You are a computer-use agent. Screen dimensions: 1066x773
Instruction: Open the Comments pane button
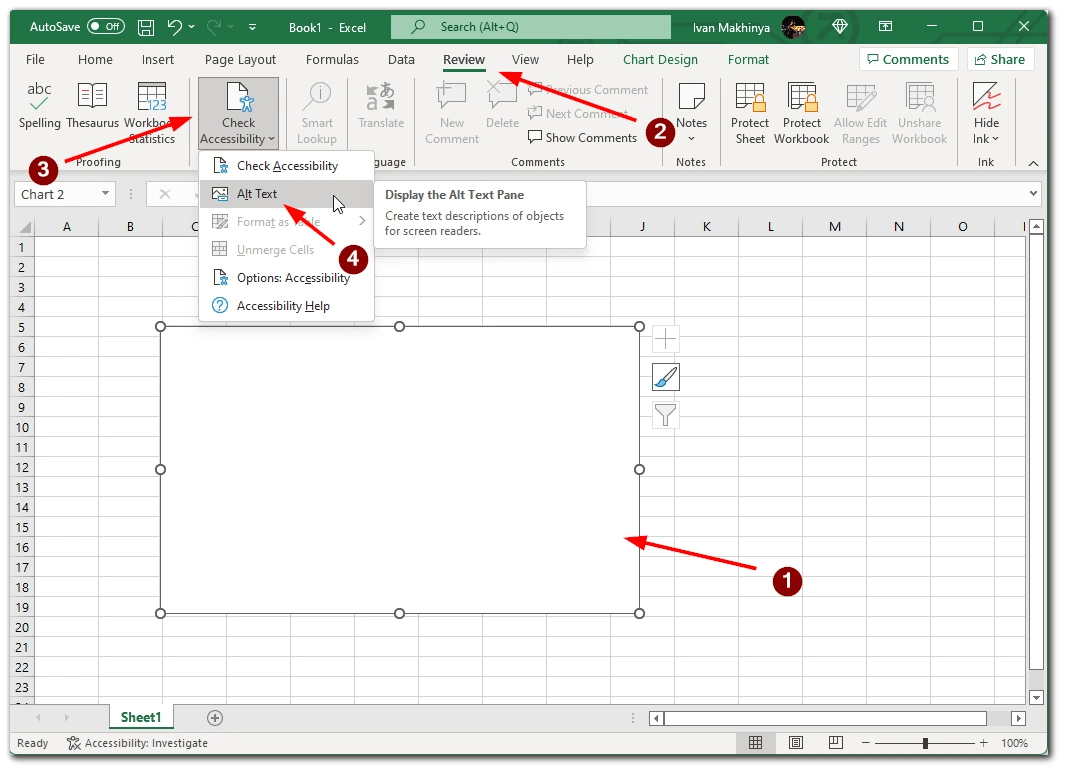pos(908,59)
